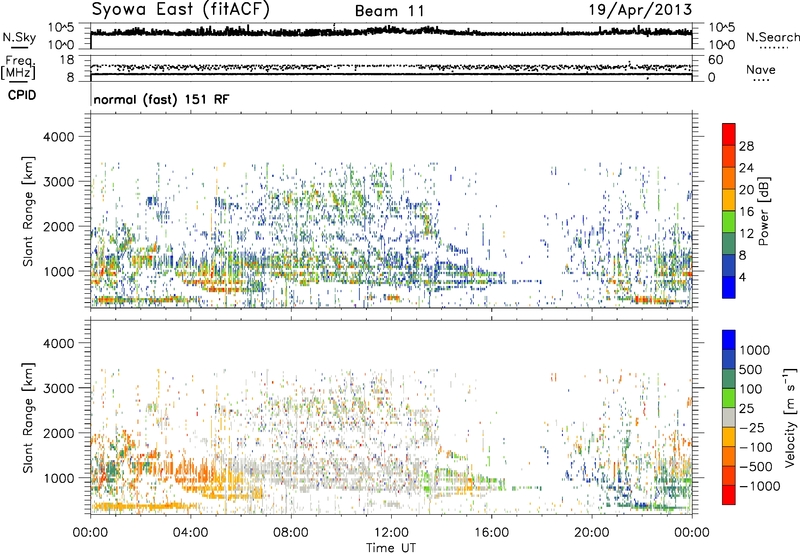Click the "12:00" time axis tick label
This screenshot has height=554, width=800.
[391, 533]
